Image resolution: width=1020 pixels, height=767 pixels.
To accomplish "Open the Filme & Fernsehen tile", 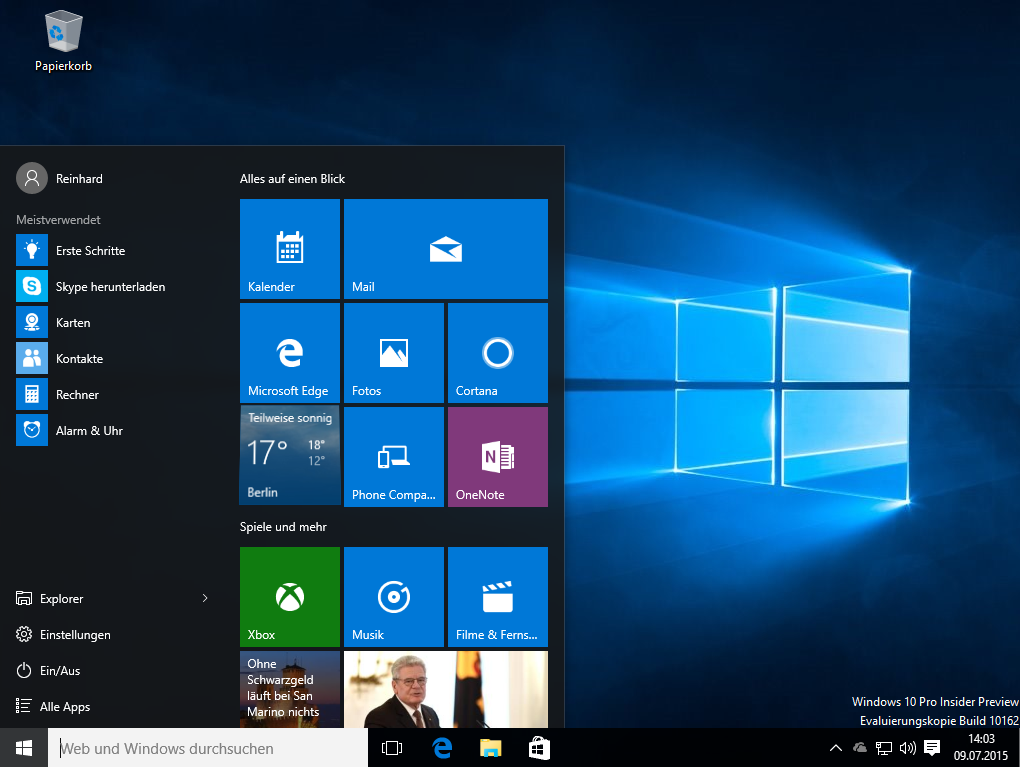I will coord(498,597).
